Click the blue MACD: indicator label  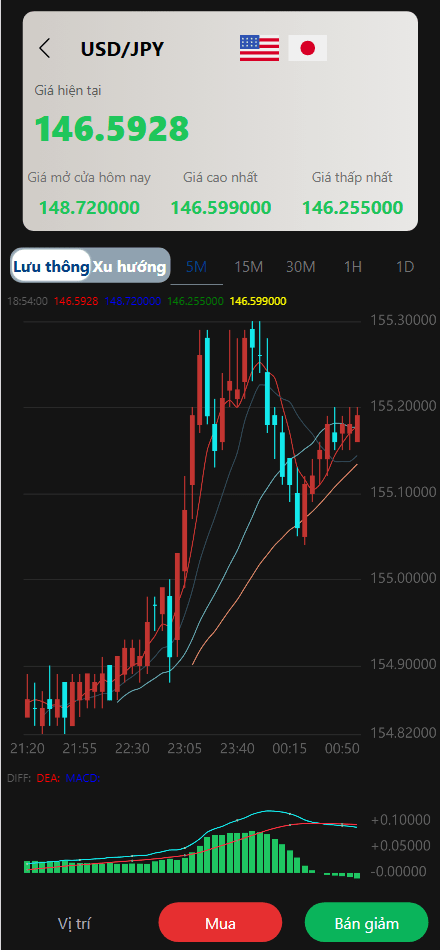point(83,779)
